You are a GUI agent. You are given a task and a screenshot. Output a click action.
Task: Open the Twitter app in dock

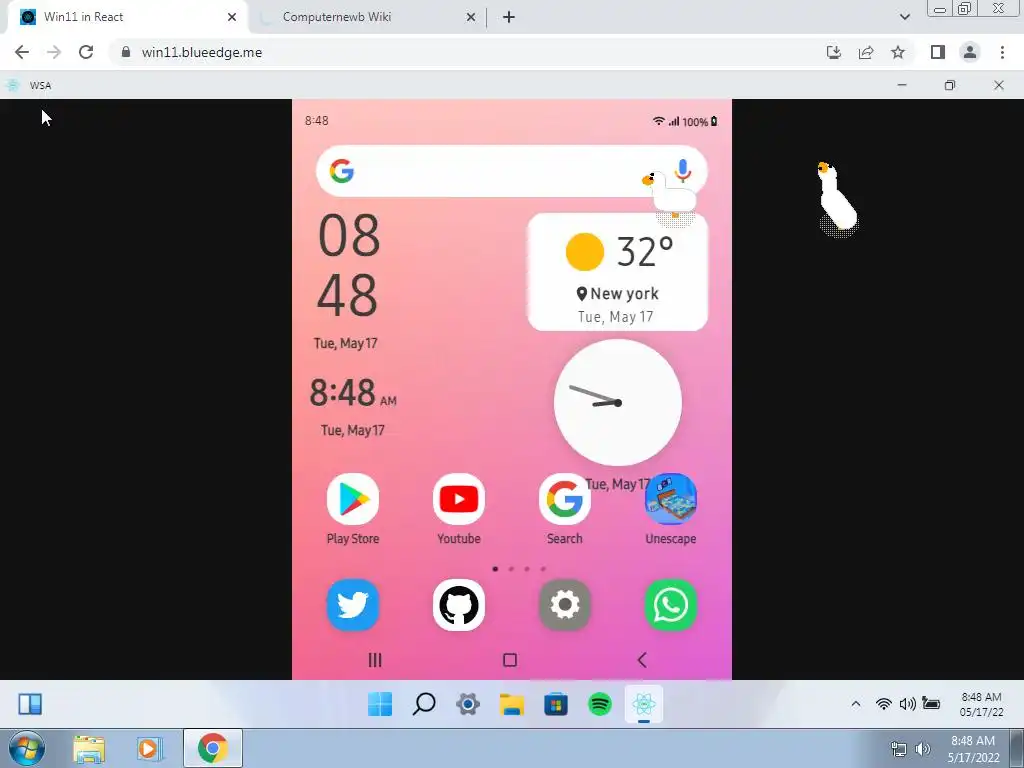coord(353,605)
